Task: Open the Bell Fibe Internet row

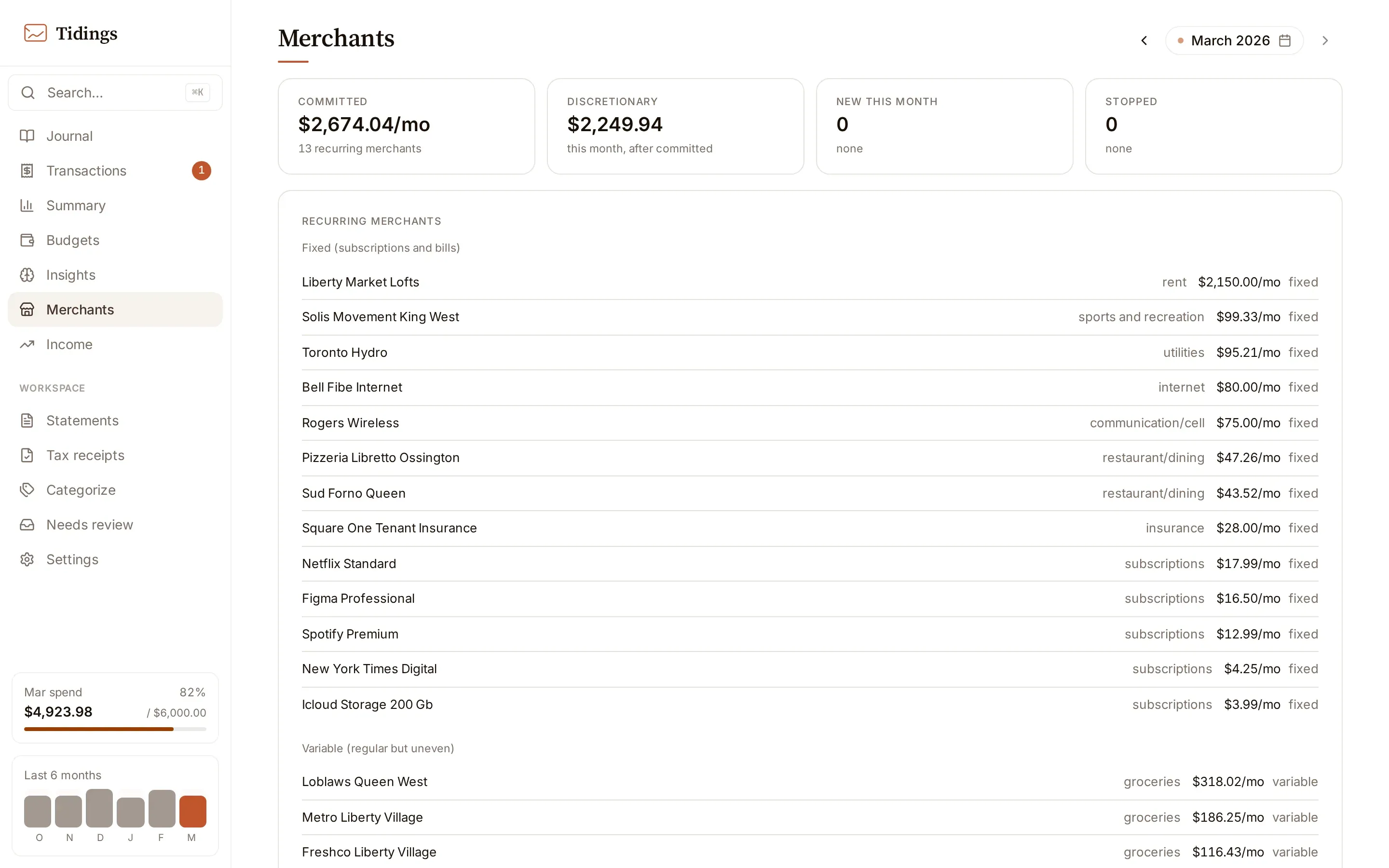Action: coord(810,388)
